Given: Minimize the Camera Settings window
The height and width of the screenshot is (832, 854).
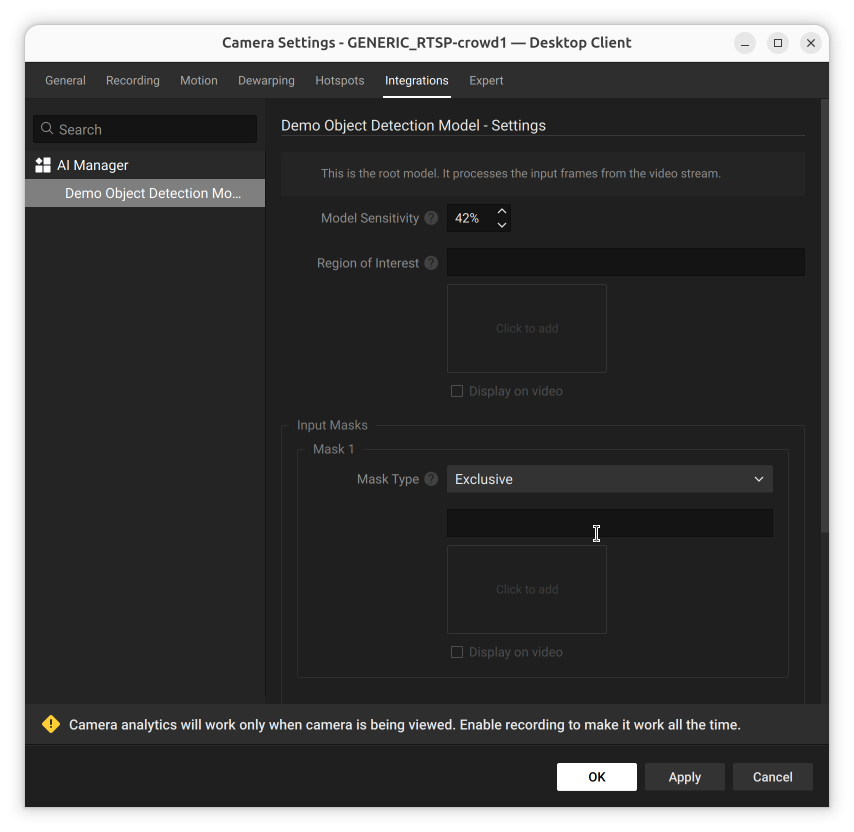Looking at the screenshot, I should tap(745, 43).
